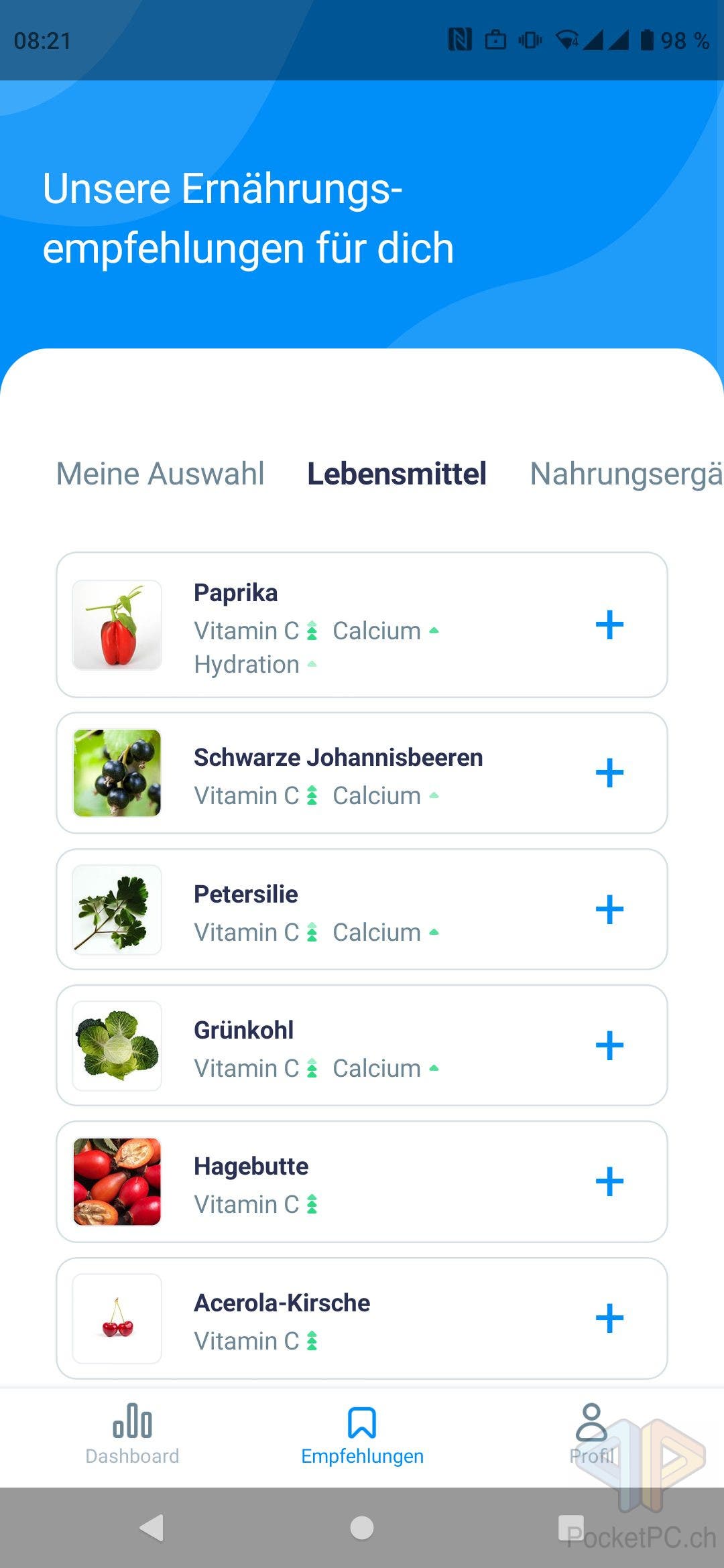Image resolution: width=724 pixels, height=1568 pixels.
Task: Add Grünkohl via its plus icon
Action: pos(609,1045)
